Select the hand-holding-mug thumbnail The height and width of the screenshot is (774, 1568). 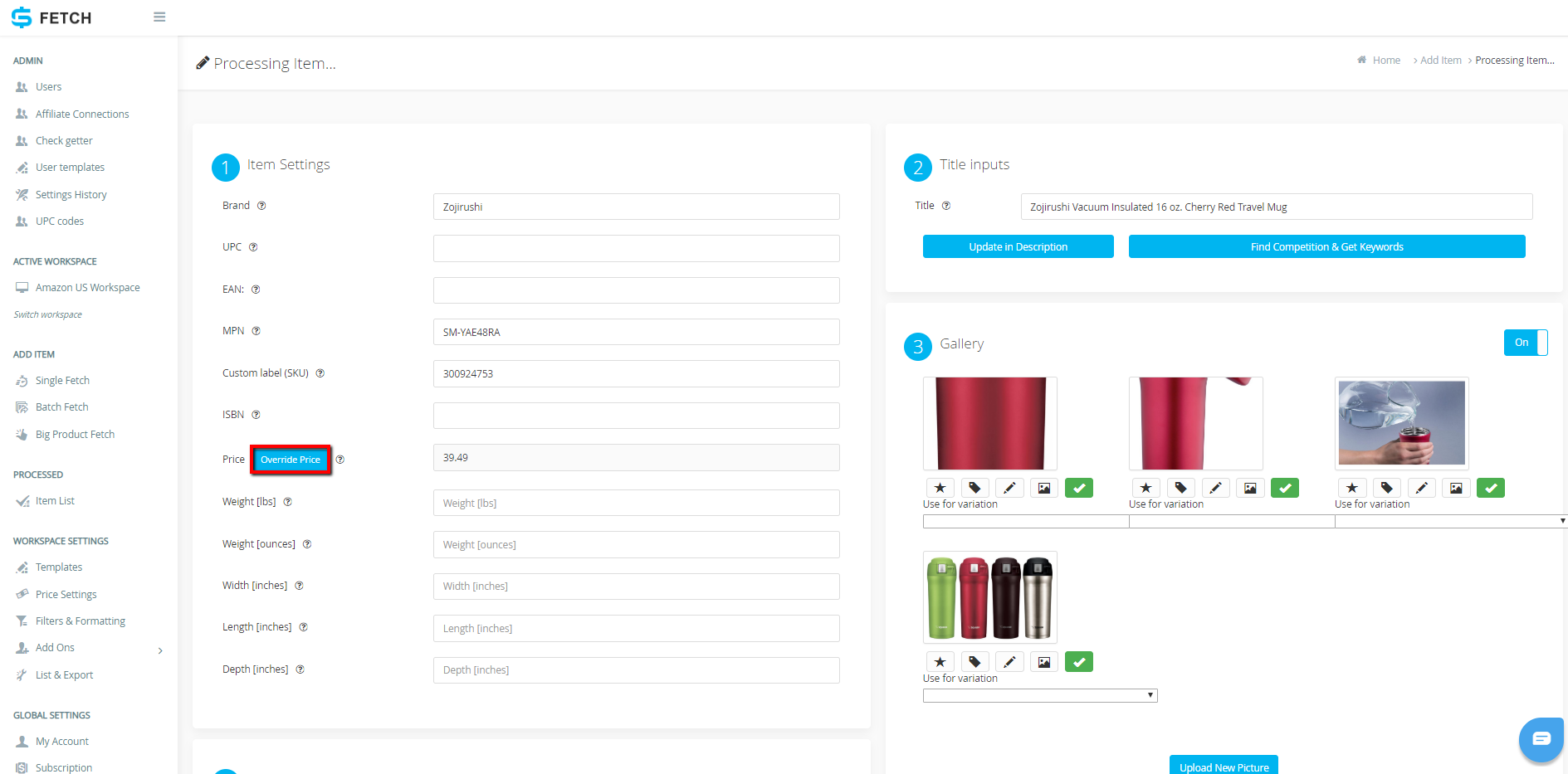[x=1401, y=423]
